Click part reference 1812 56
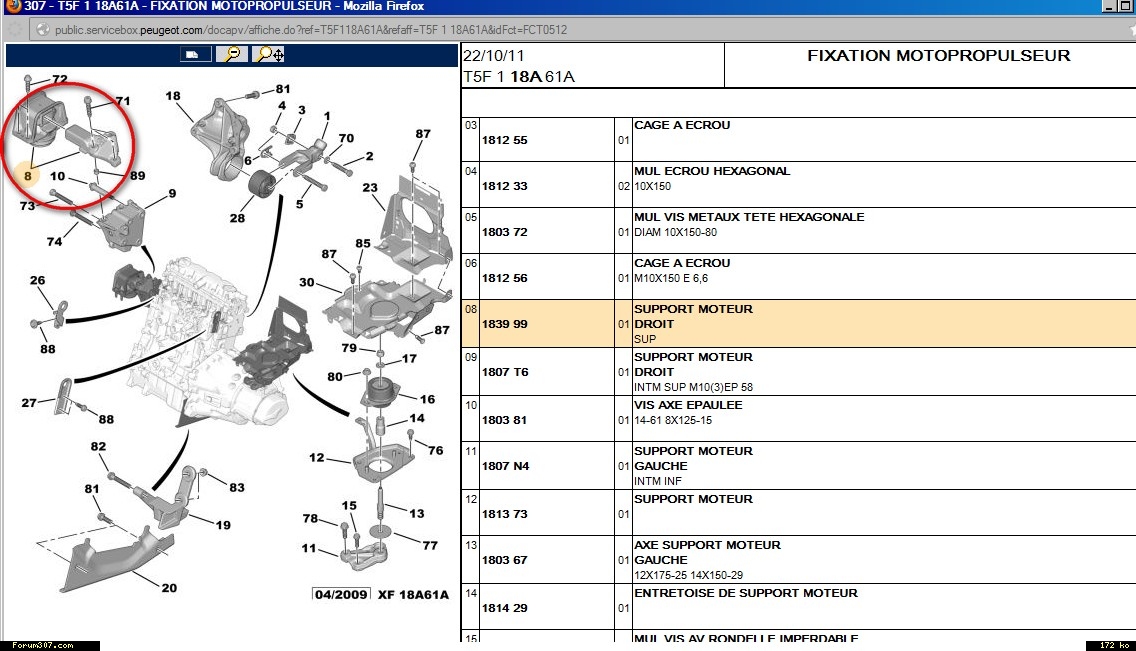 505,278
